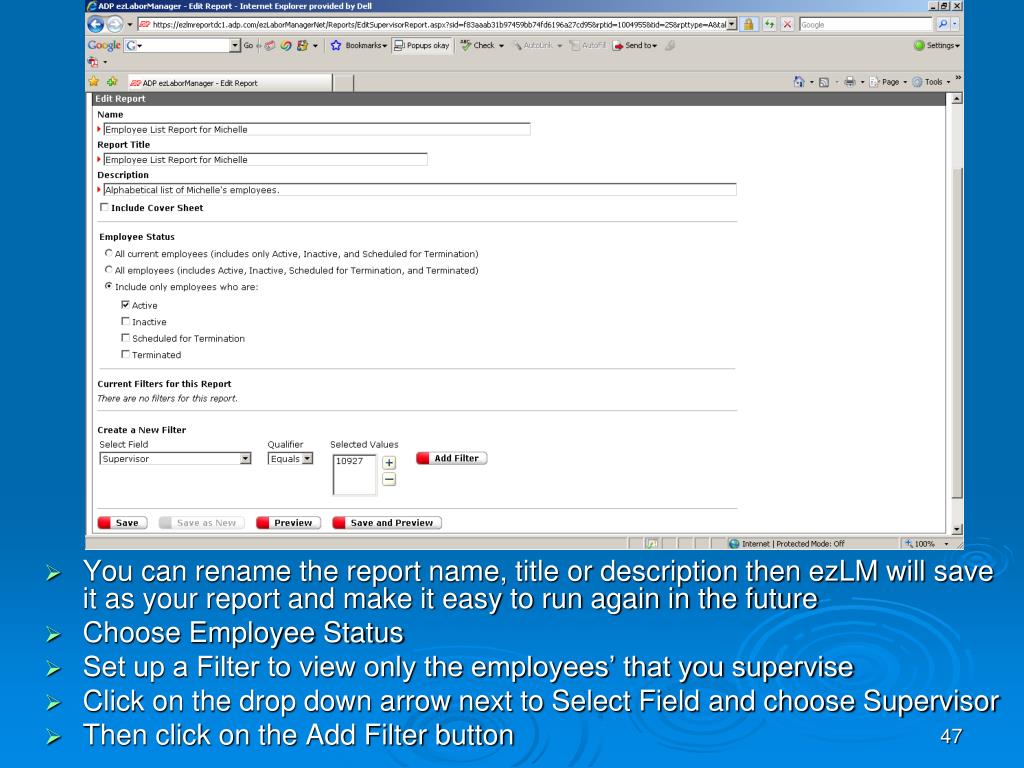1024x768 pixels.
Task: Open a new blank browser tab
Action: [x=344, y=83]
